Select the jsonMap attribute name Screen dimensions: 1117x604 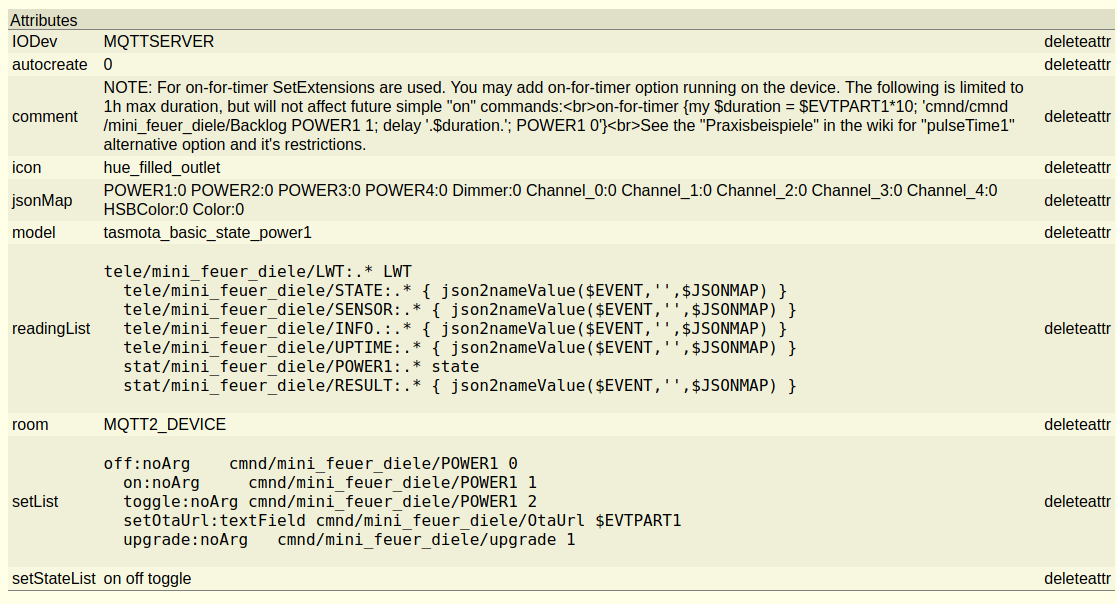pyautogui.click(x=42, y=201)
